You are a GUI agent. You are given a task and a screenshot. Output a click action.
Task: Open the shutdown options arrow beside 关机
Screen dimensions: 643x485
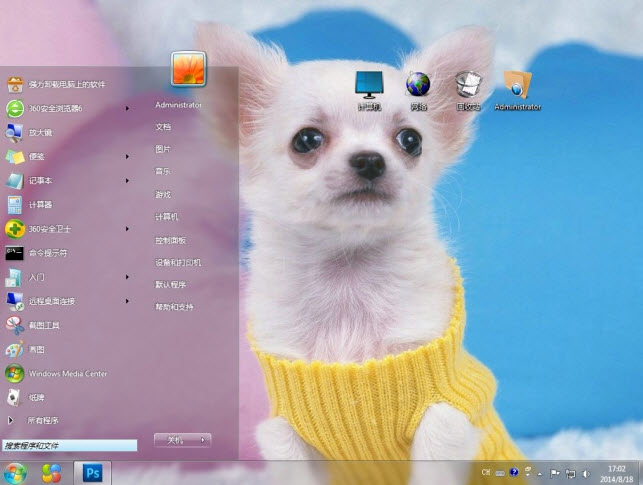pos(203,439)
